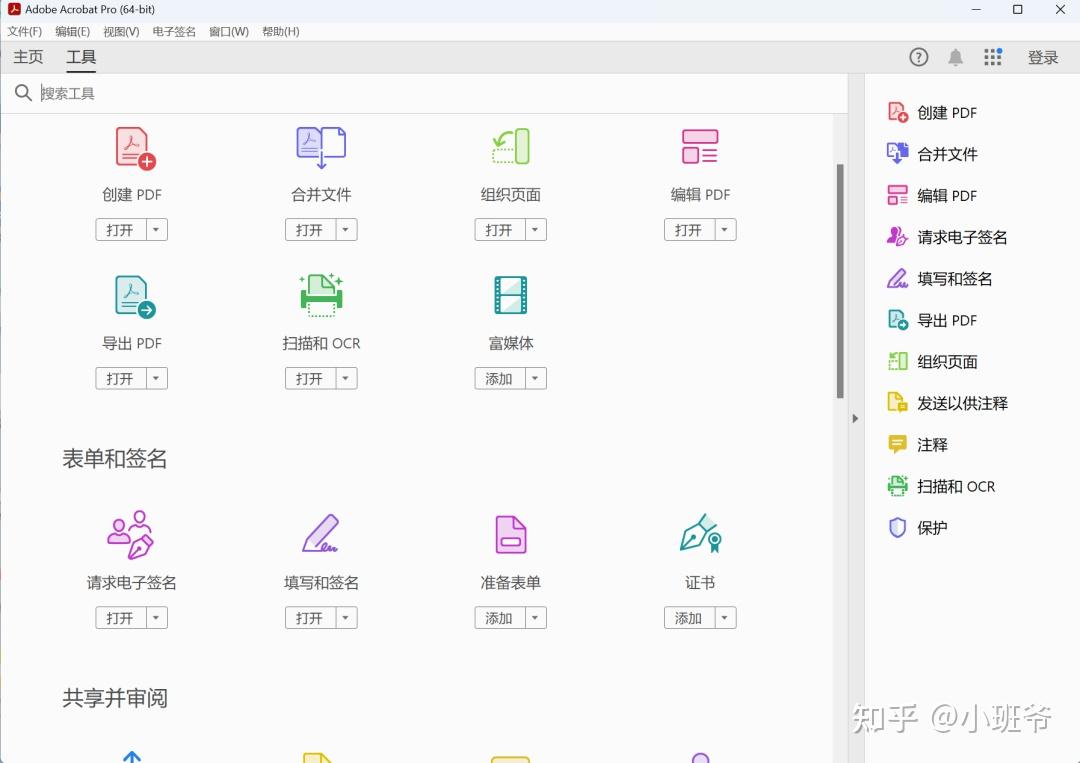Switch to the 主页 tab
Image resolution: width=1080 pixels, height=763 pixels.
tap(27, 57)
